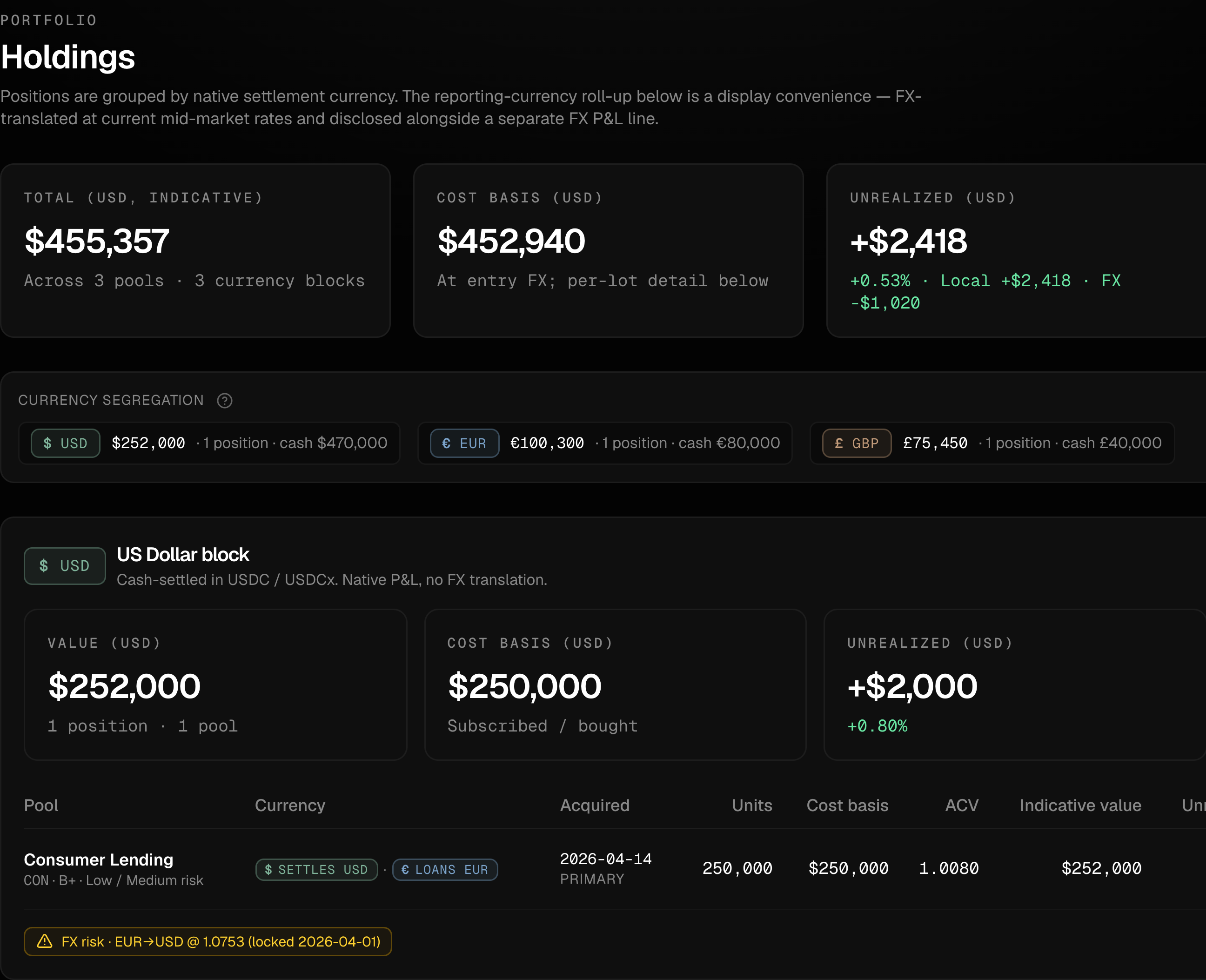Click 'cash €80,000' in EUR segregation

point(729,443)
